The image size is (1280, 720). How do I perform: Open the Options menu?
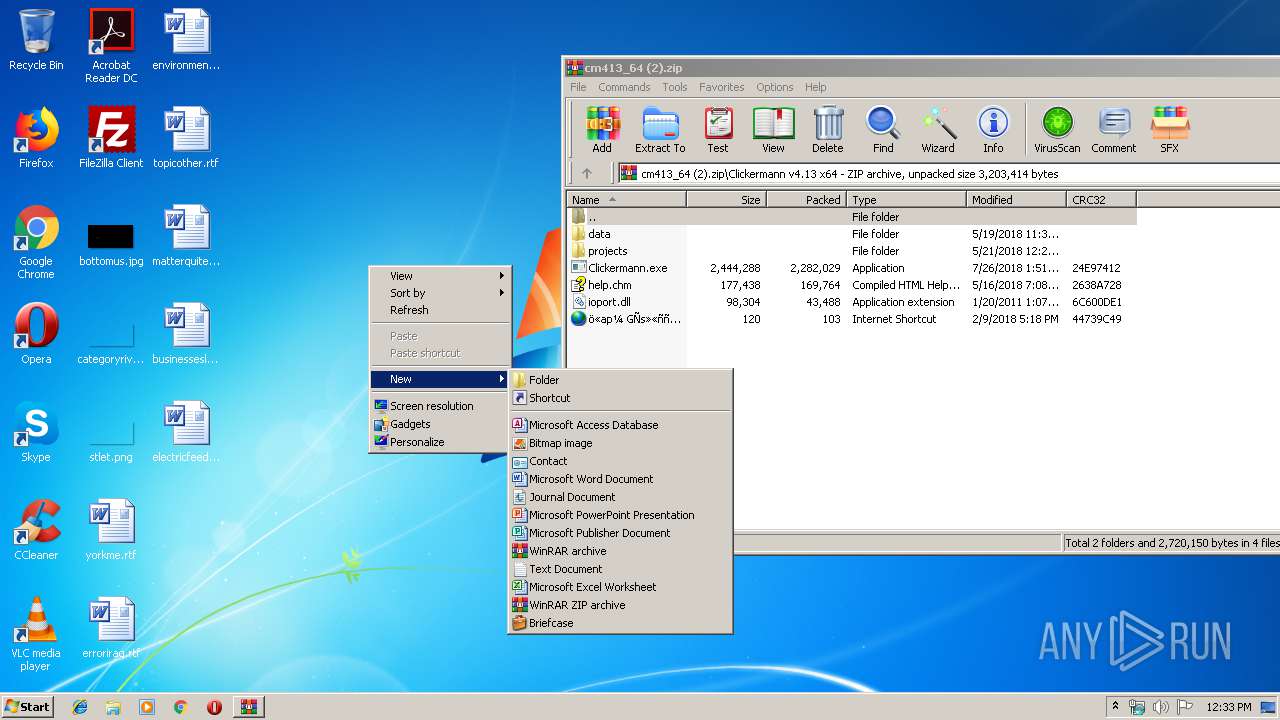(x=774, y=87)
